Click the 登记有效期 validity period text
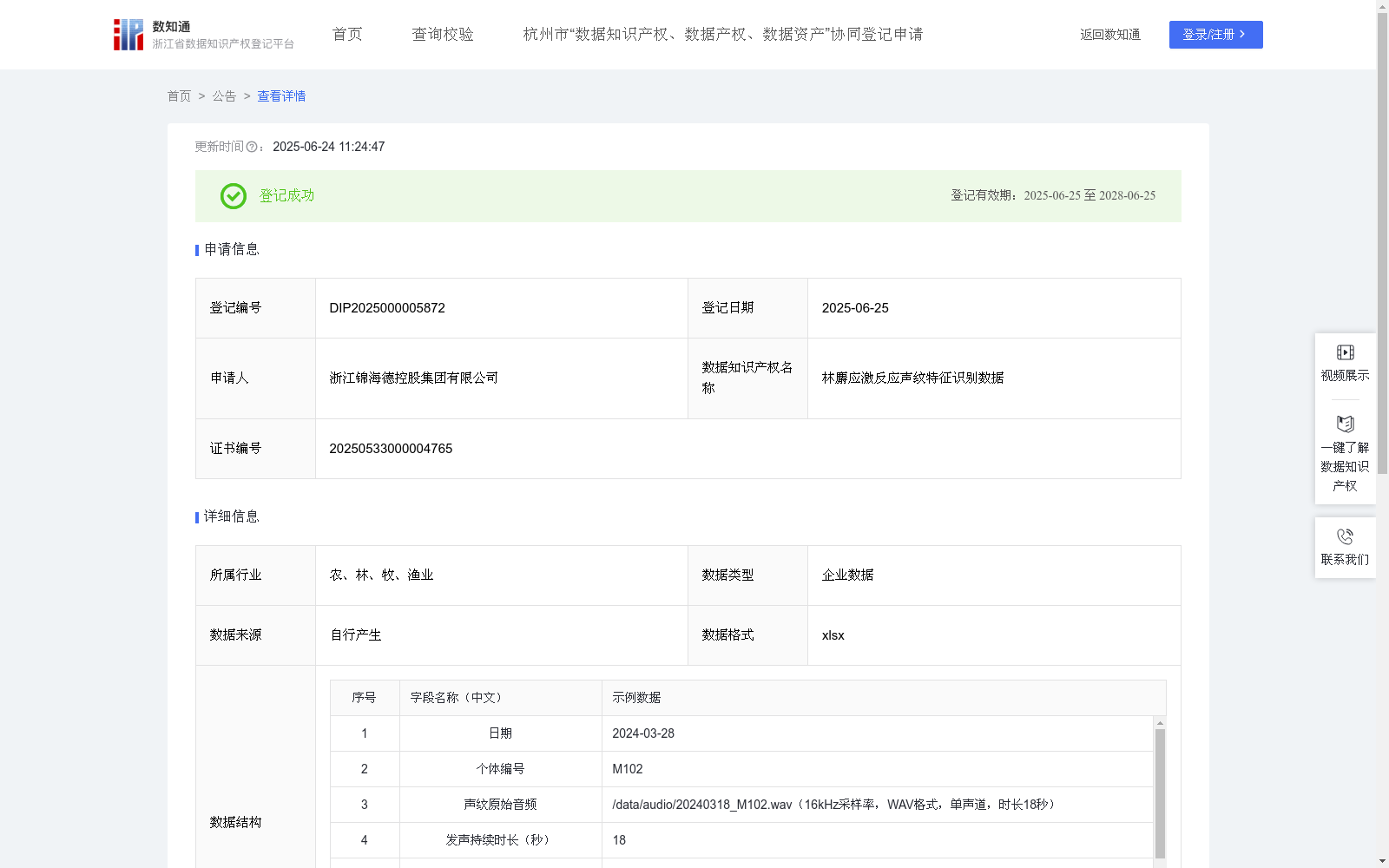 1053,196
